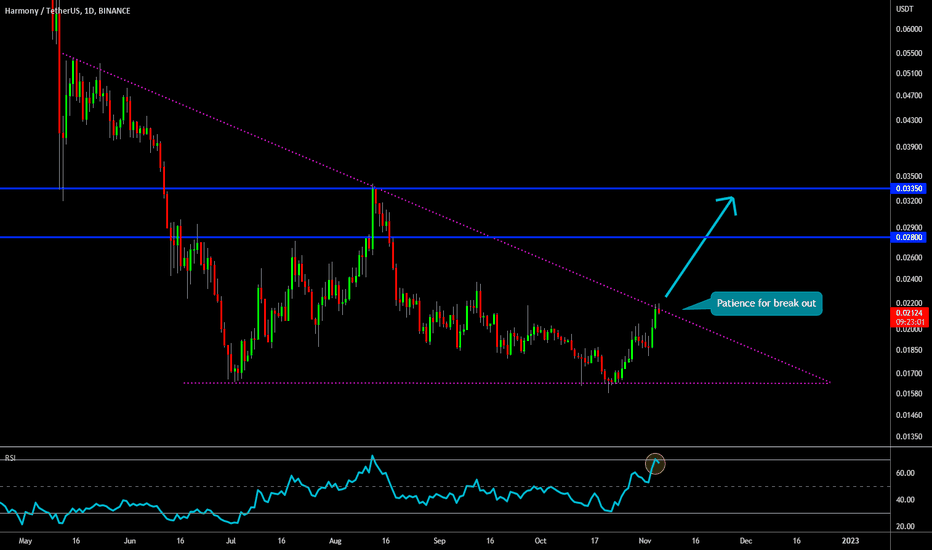Click the USDT currency label
This screenshot has height=550, width=932.
click(x=905, y=9)
